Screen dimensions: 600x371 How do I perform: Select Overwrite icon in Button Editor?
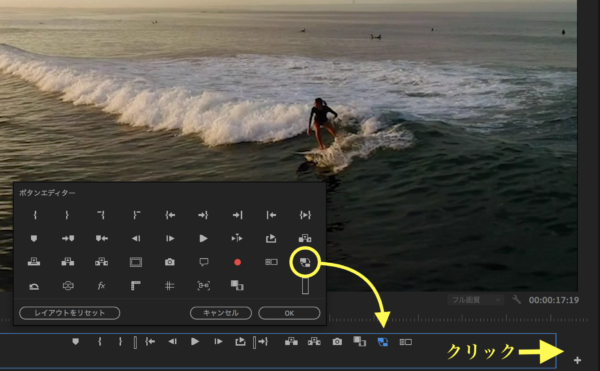click(34, 262)
